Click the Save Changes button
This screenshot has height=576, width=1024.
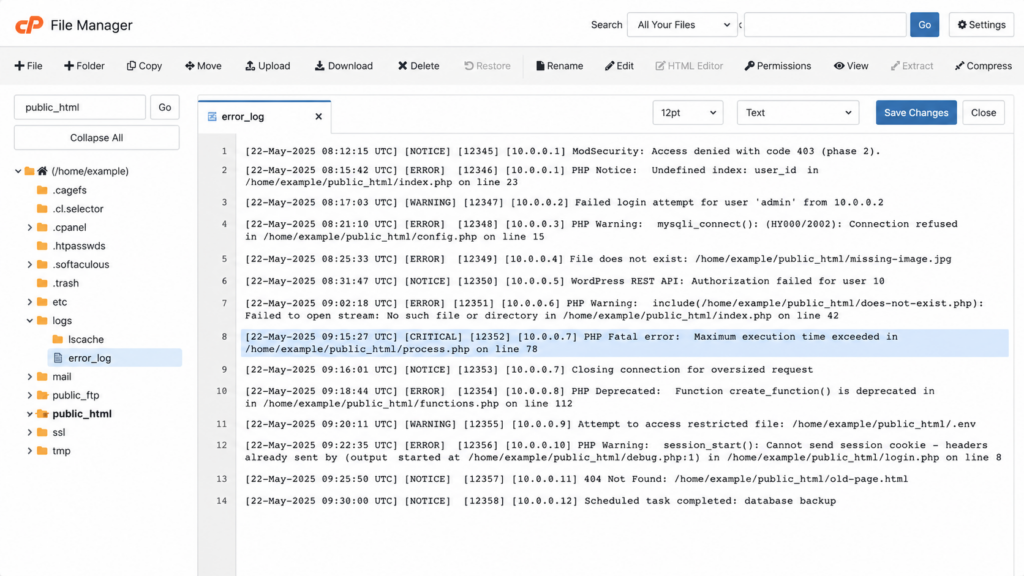click(916, 112)
